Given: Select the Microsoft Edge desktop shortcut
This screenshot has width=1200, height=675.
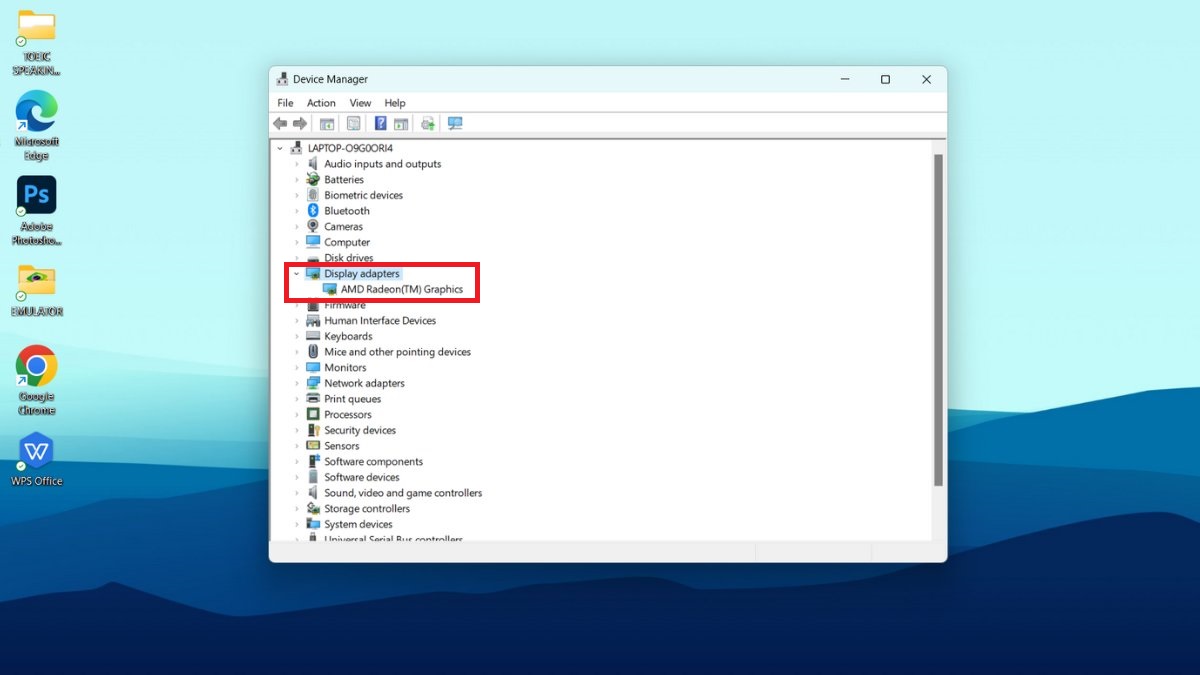Looking at the screenshot, I should click(x=36, y=112).
